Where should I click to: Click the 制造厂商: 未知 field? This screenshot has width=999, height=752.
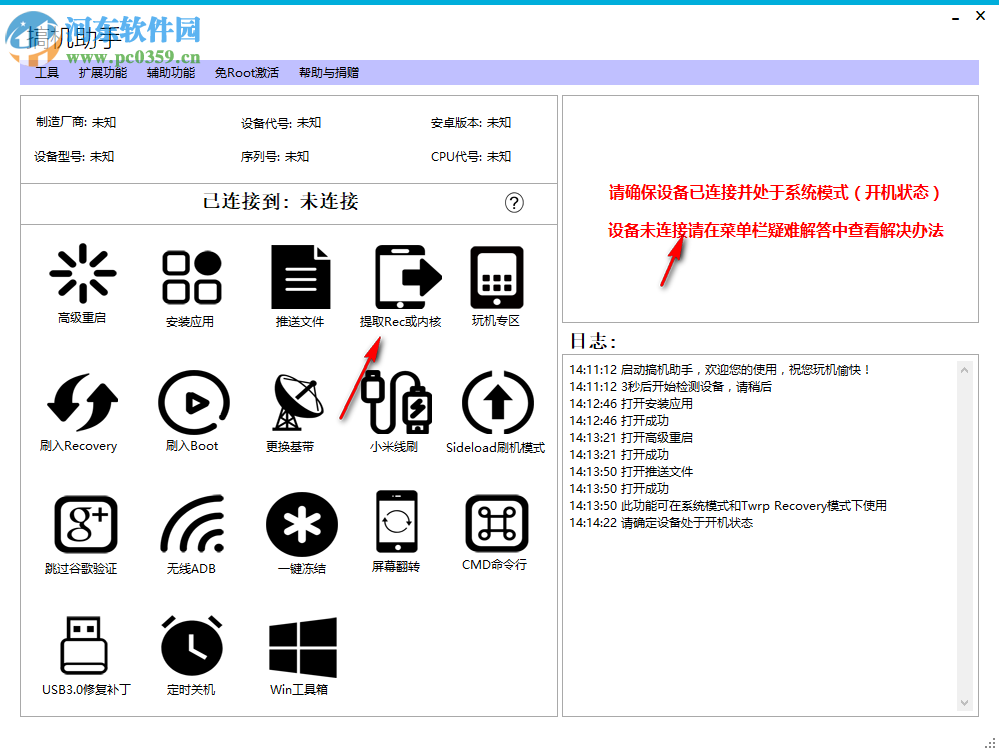point(76,122)
